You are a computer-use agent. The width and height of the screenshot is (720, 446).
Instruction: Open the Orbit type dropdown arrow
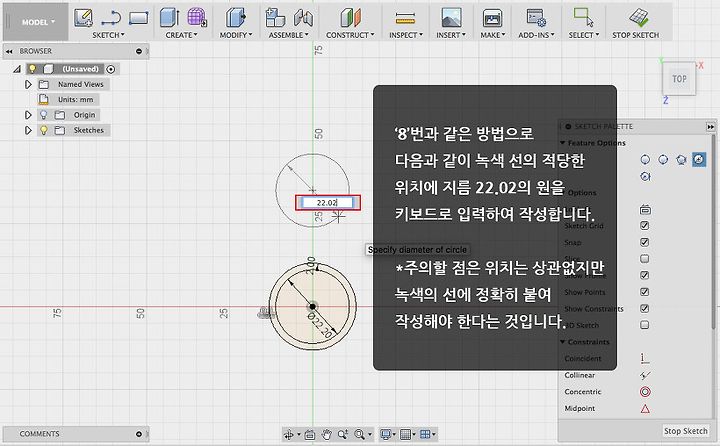click(298, 435)
